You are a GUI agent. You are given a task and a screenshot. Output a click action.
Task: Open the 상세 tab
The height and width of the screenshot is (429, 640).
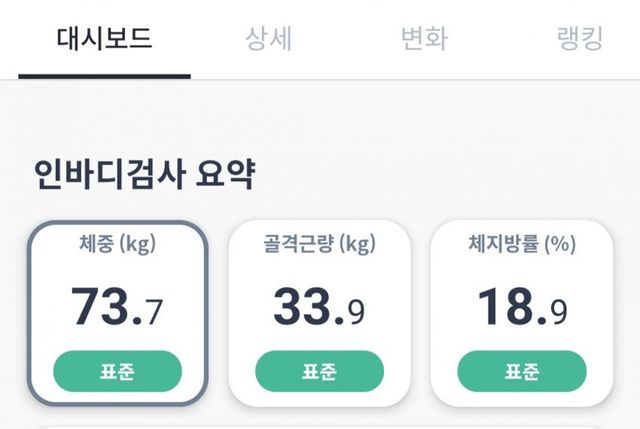(269, 39)
